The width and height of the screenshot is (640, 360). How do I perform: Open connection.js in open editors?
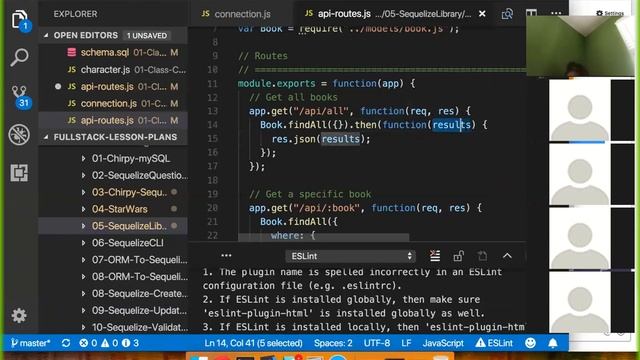coord(113,103)
